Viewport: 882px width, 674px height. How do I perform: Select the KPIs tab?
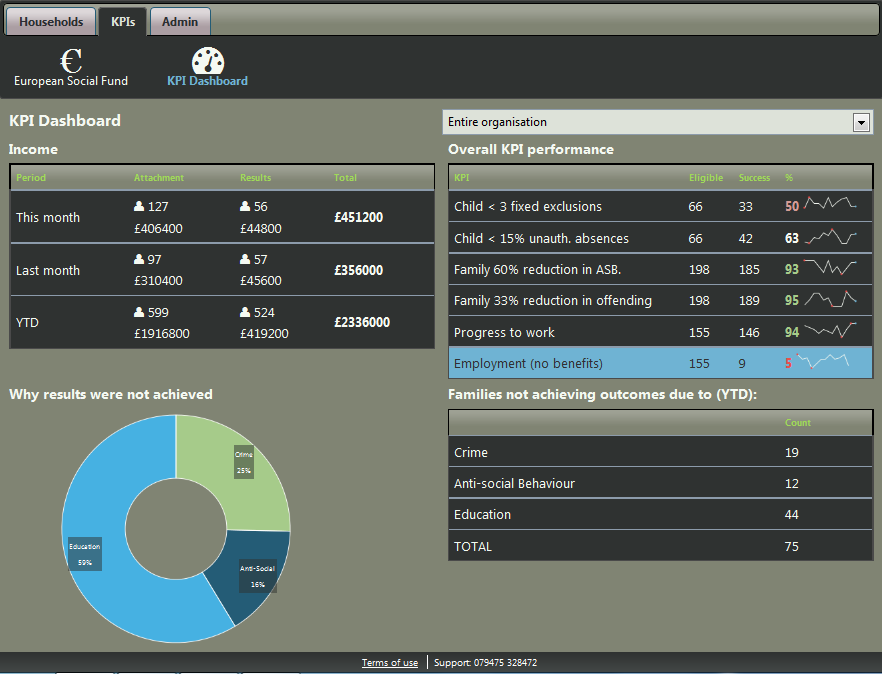coord(122,21)
